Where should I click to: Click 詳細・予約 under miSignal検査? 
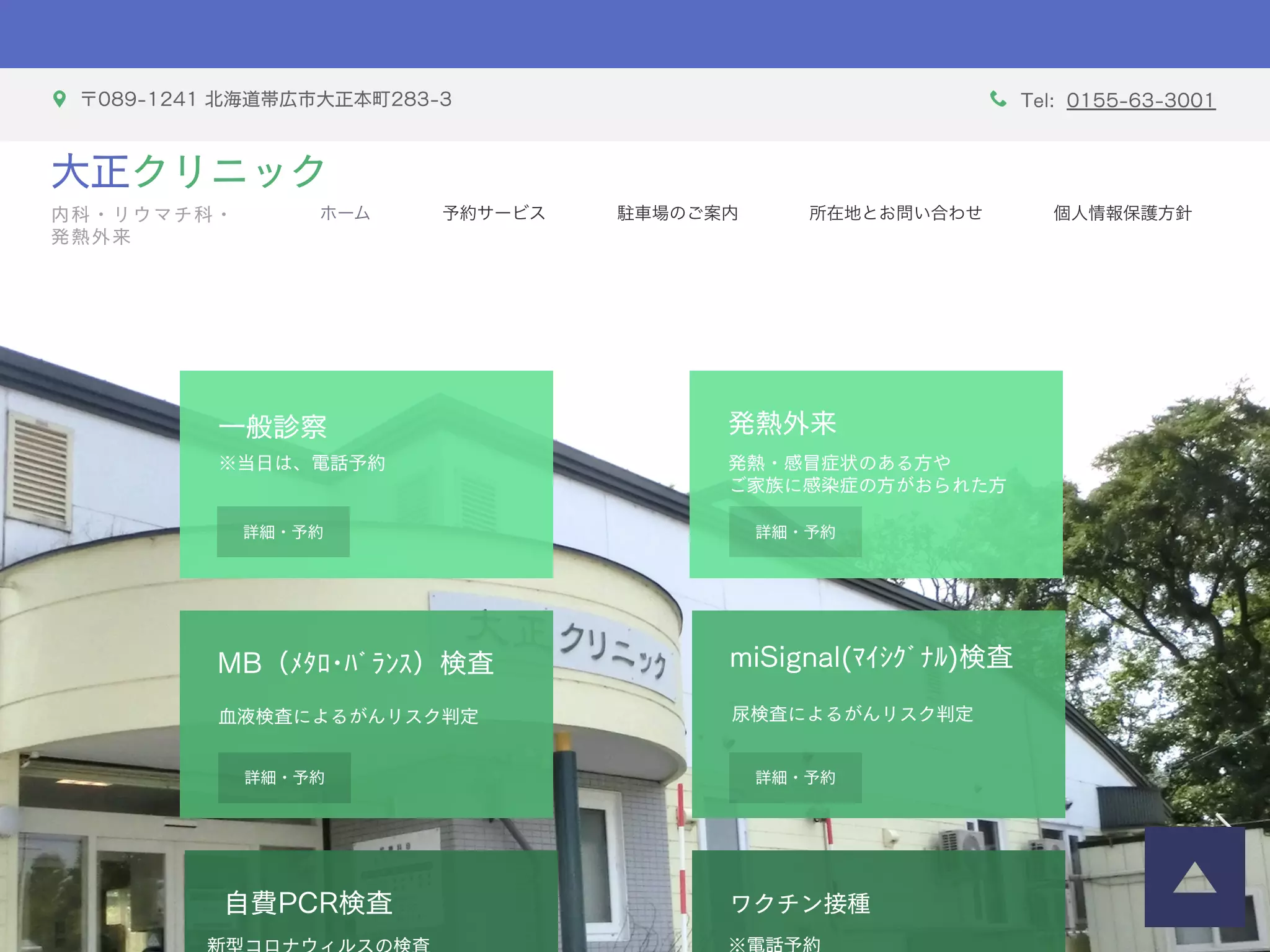pyautogui.click(x=796, y=777)
